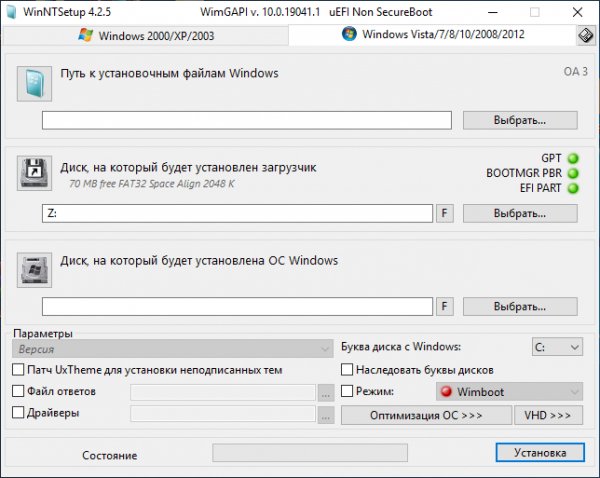Click the 70 MB free FAT32 info text
Viewport: 600px width, 478px height.
point(152,184)
